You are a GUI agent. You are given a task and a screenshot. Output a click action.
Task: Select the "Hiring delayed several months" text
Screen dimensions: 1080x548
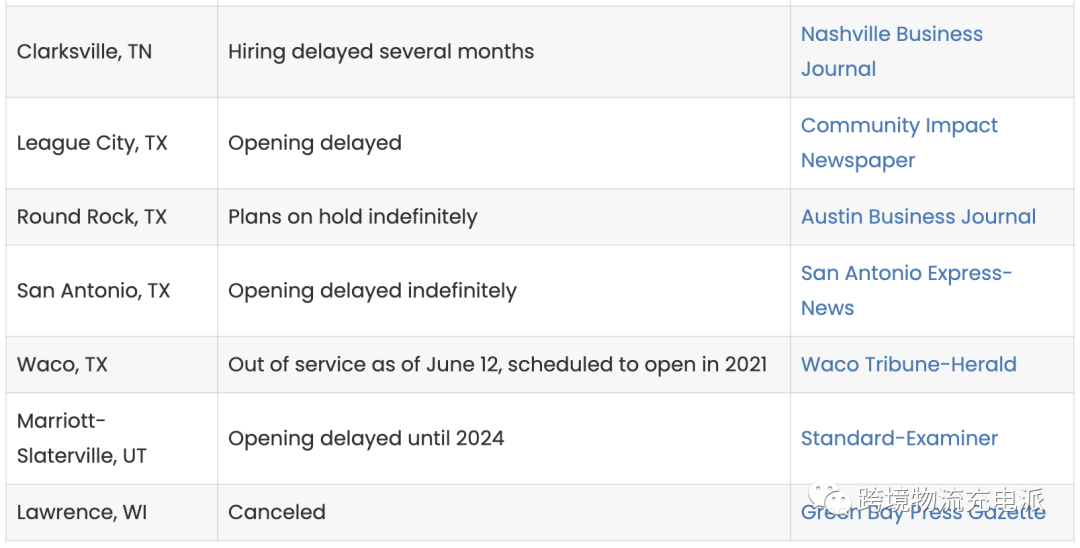click(x=381, y=52)
